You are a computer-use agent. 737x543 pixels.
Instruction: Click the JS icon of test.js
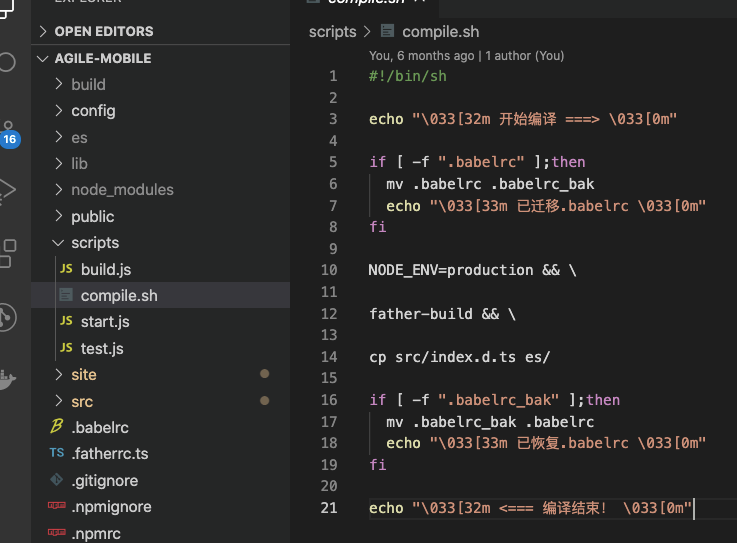tap(66, 348)
